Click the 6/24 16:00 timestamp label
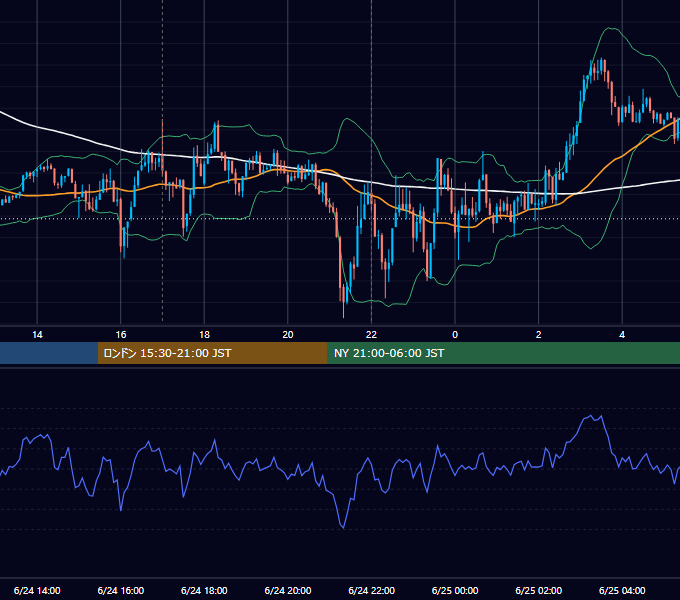The height and width of the screenshot is (600, 680). click(x=121, y=590)
